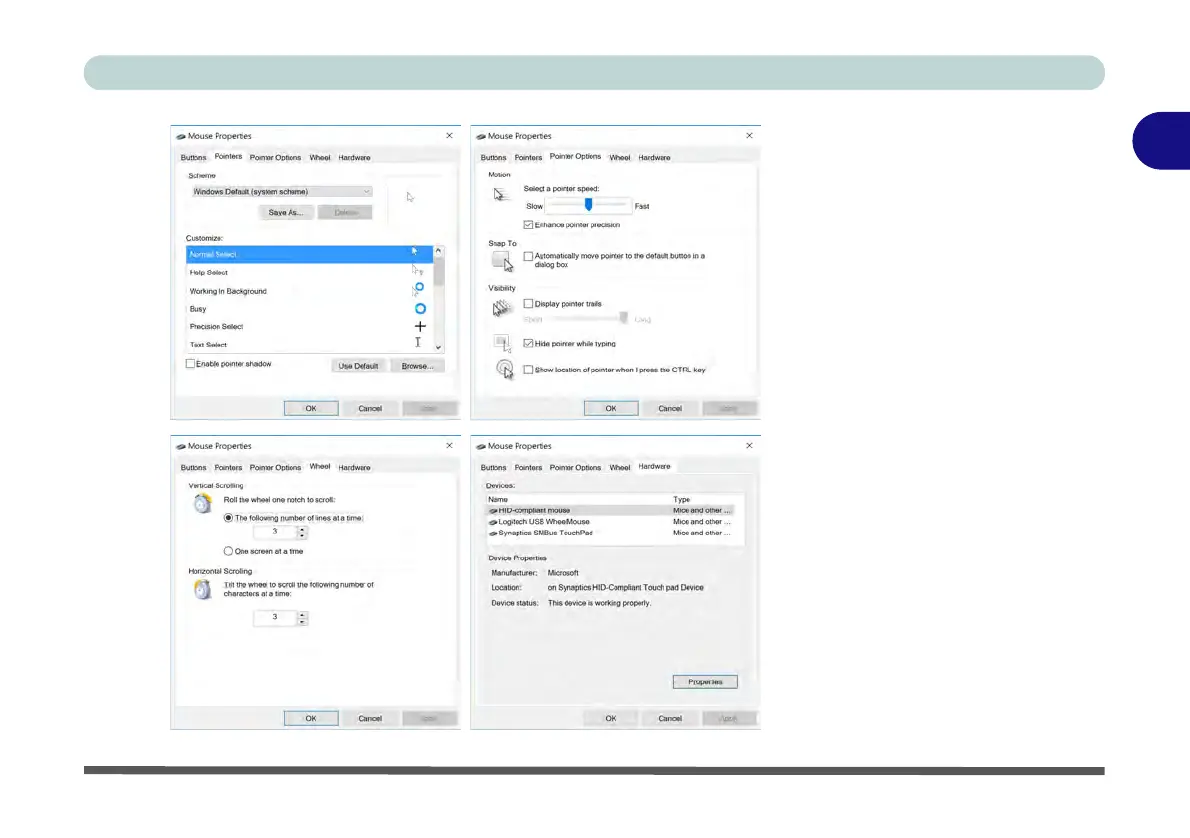
Task: Click vertical scroll lines number field
Action: click(x=275, y=532)
